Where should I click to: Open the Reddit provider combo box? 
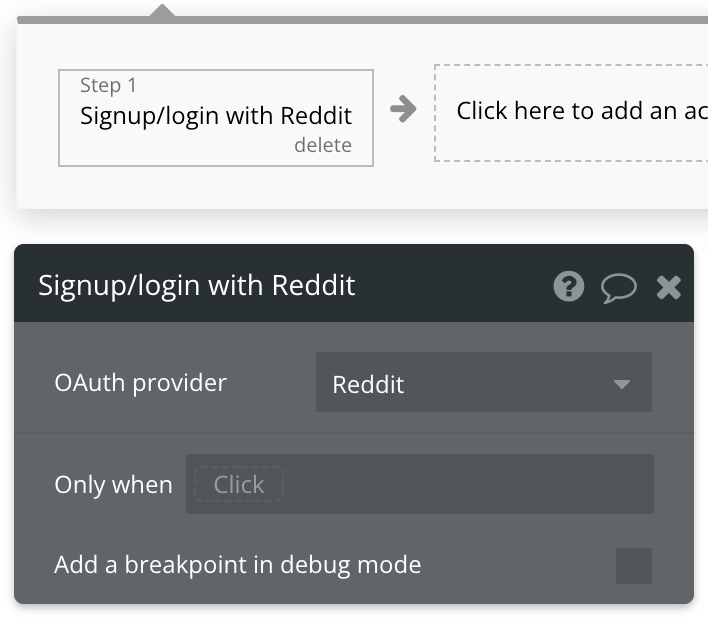tap(484, 382)
